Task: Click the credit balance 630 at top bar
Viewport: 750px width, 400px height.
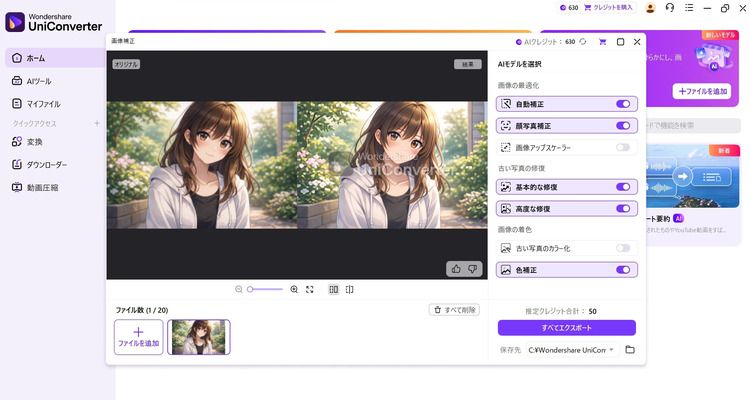Action: [569, 8]
